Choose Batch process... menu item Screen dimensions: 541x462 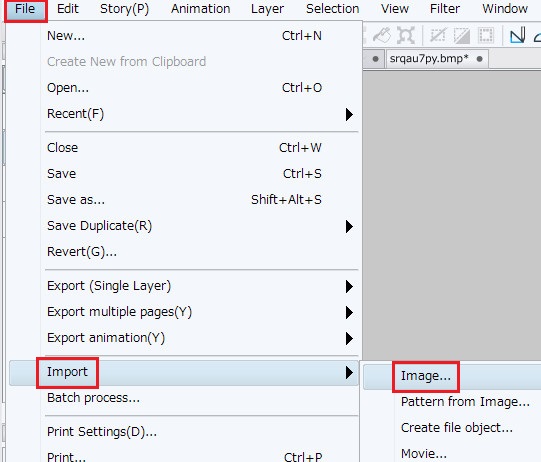click(x=200, y=398)
